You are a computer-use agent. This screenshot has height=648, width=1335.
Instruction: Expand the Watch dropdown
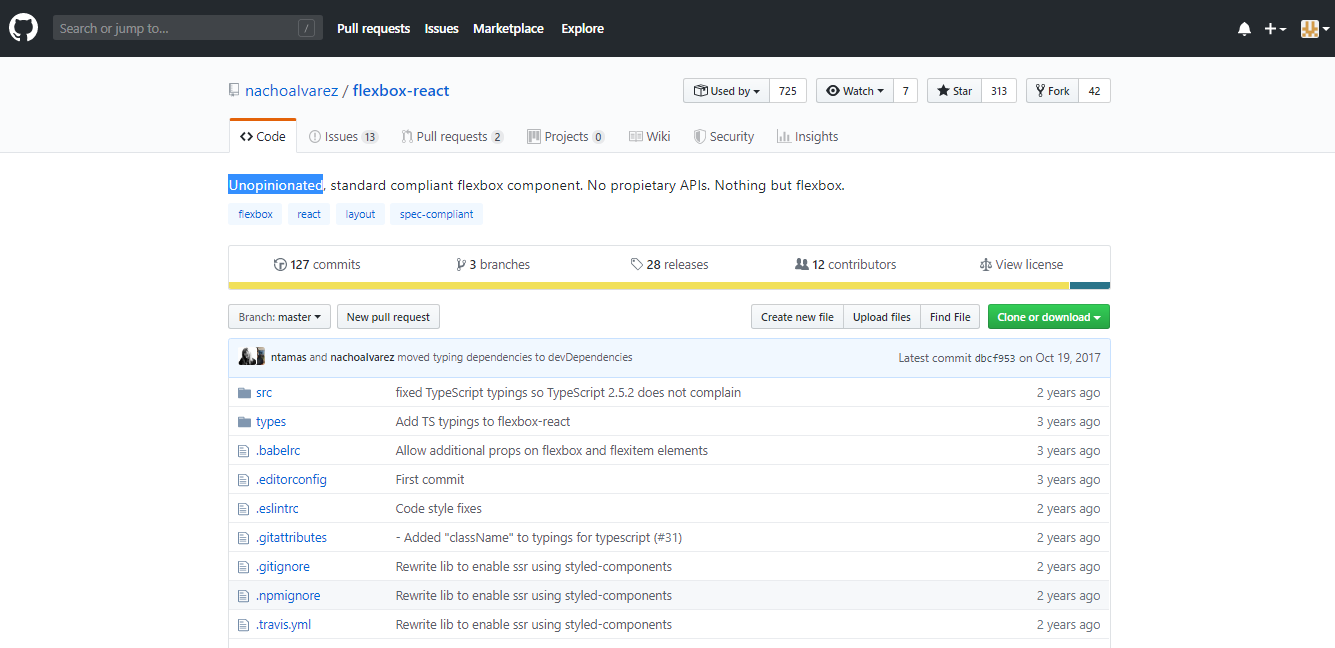tap(854, 91)
